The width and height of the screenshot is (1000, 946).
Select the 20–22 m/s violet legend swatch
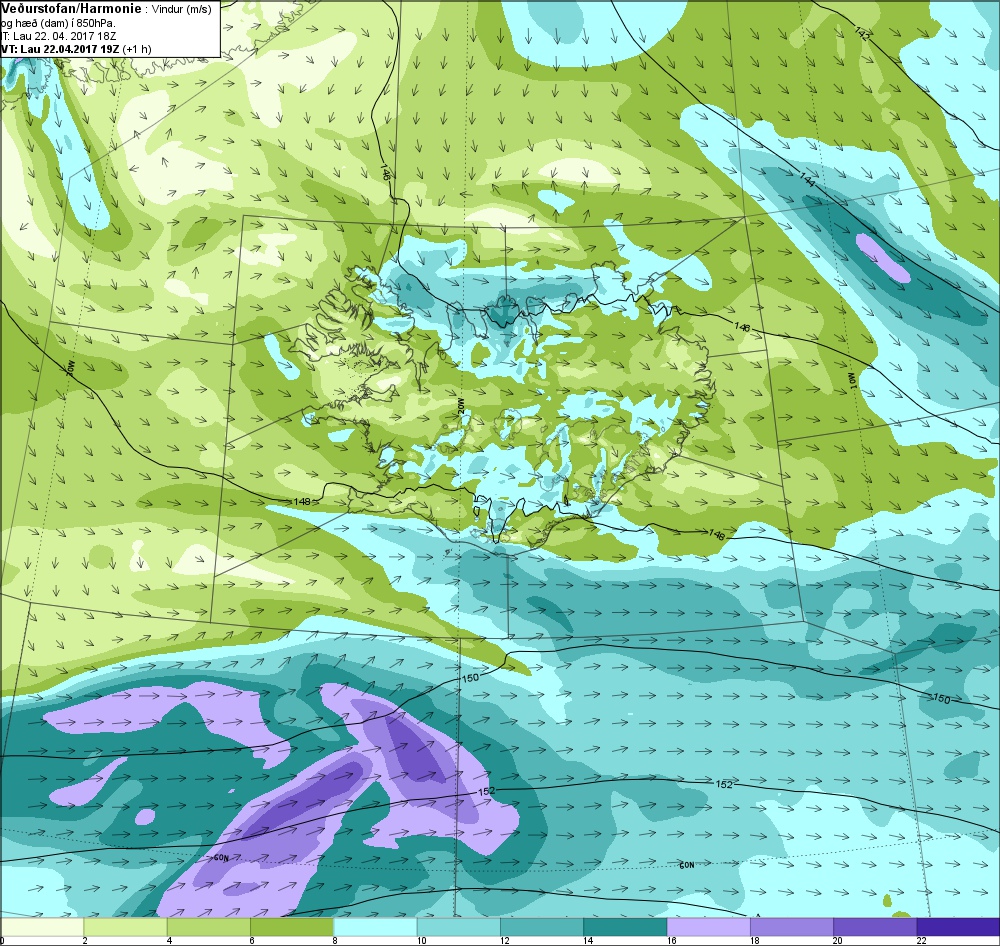pyautogui.click(x=875, y=926)
